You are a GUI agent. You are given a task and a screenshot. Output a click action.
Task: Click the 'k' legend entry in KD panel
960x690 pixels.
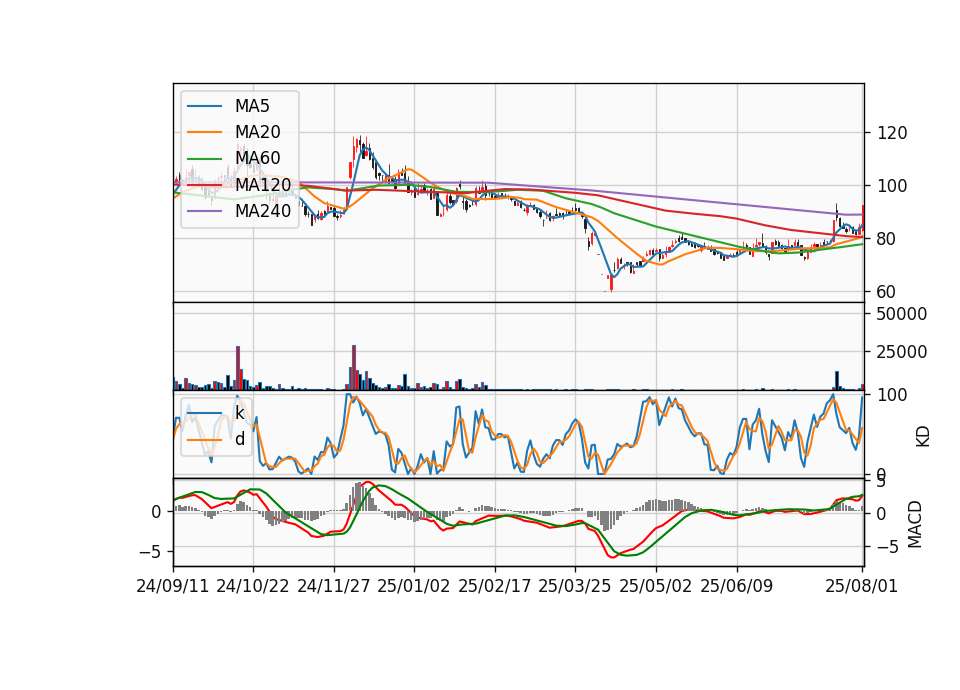[x=239, y=413]
